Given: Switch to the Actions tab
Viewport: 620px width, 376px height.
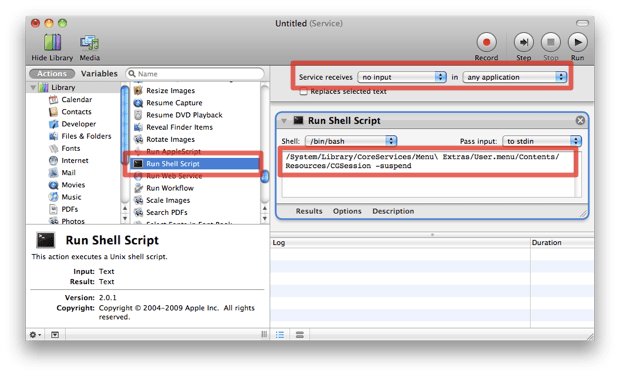Looking at the screenshot, I should point(52,74).
